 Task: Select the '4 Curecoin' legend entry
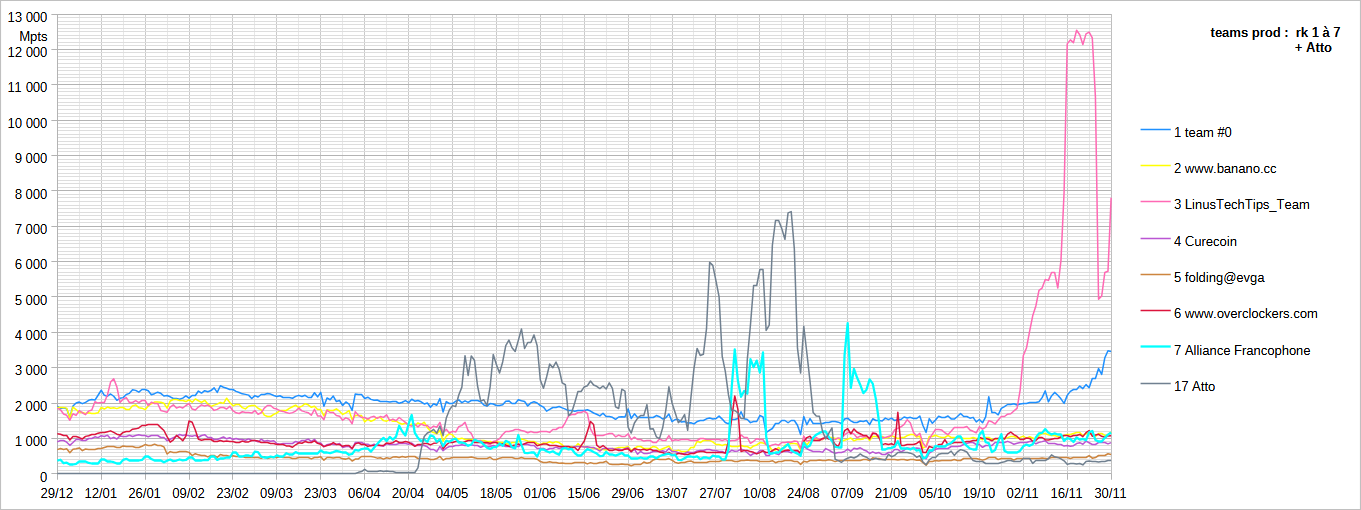[x=1207, y=241]
